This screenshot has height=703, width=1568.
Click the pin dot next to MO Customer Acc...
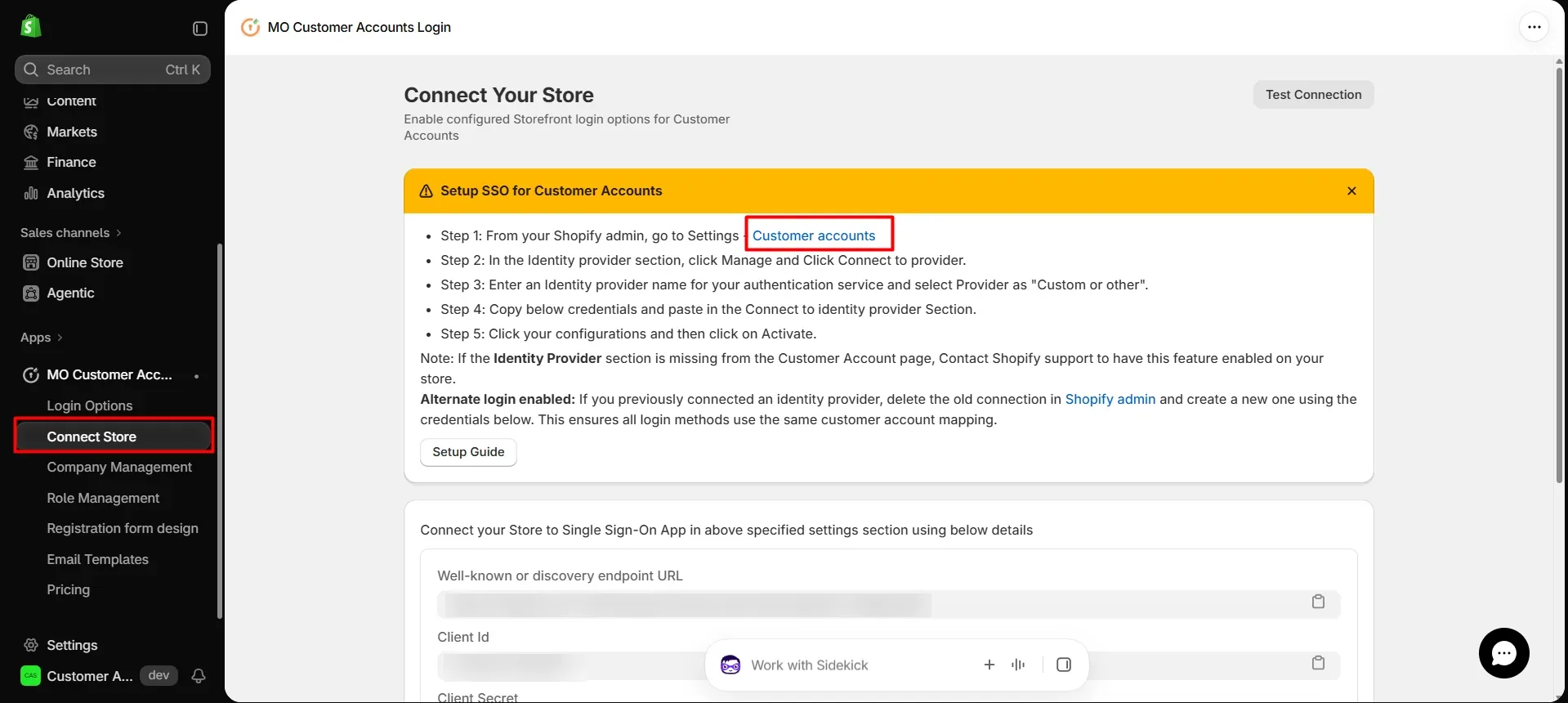point(197,376)
